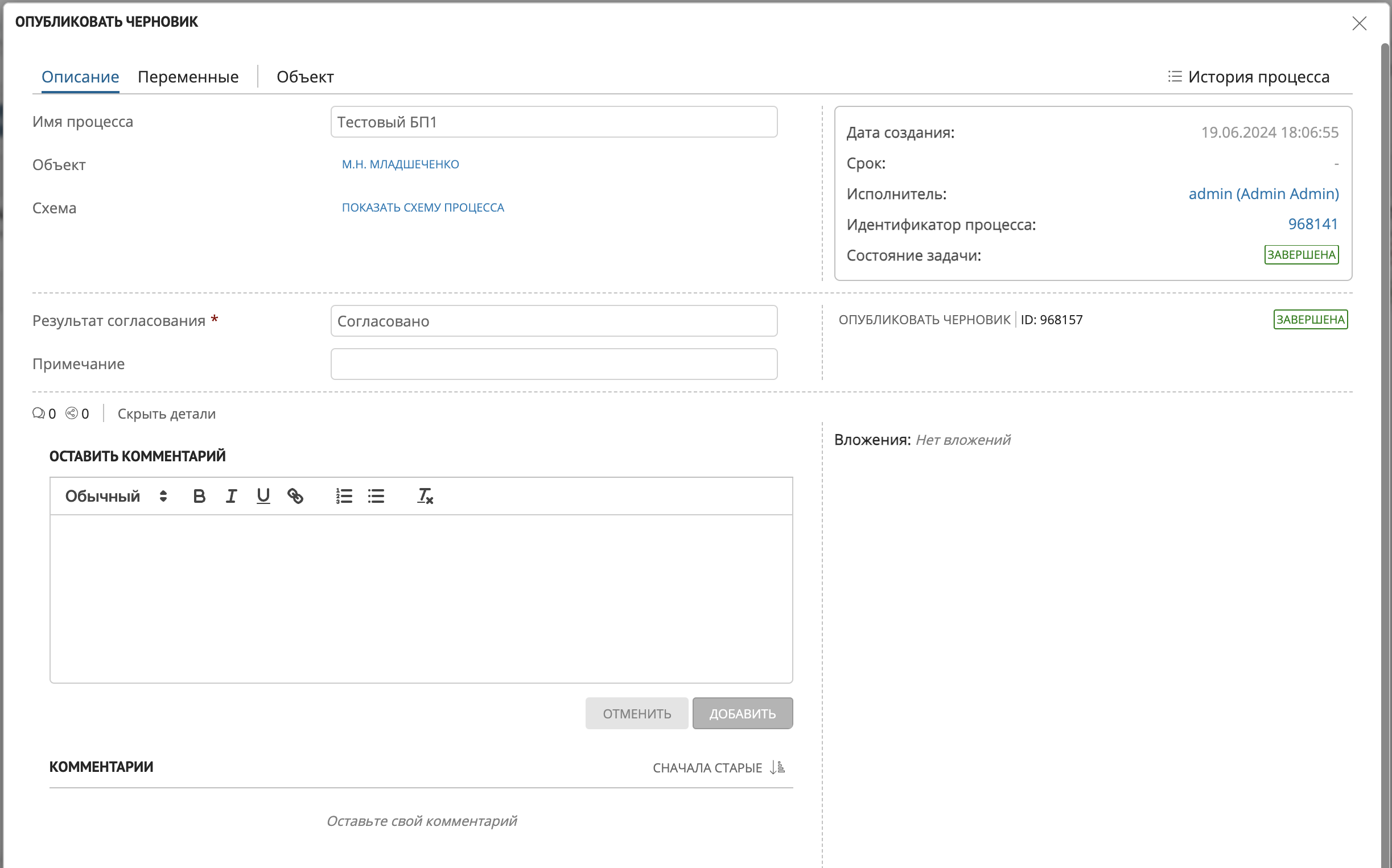The height and width of the screenshot is (868, 1392).
Task: Click the Оставьте свой комментарий placeholder text
Action: (422, 821)
